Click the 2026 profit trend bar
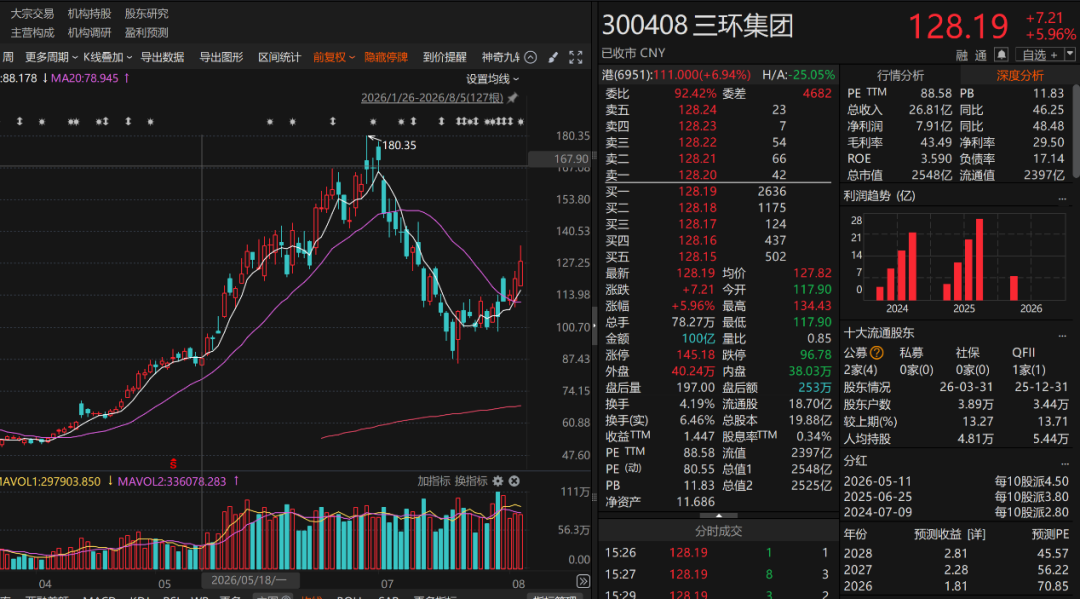Viewport: 1080px width, 599px height. point(1014,288)
